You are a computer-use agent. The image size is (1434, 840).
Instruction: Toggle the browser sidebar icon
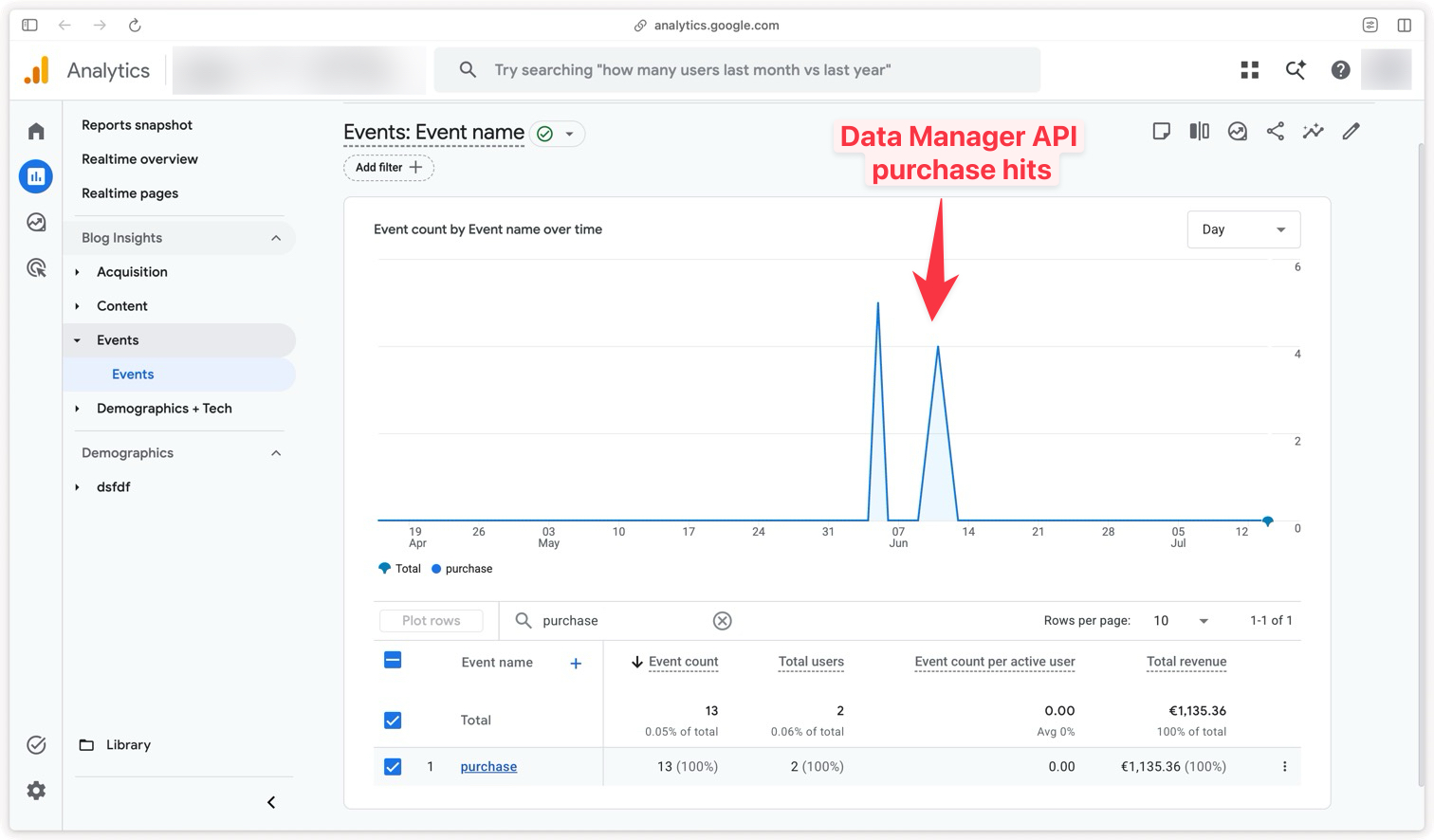coord(29,26)
